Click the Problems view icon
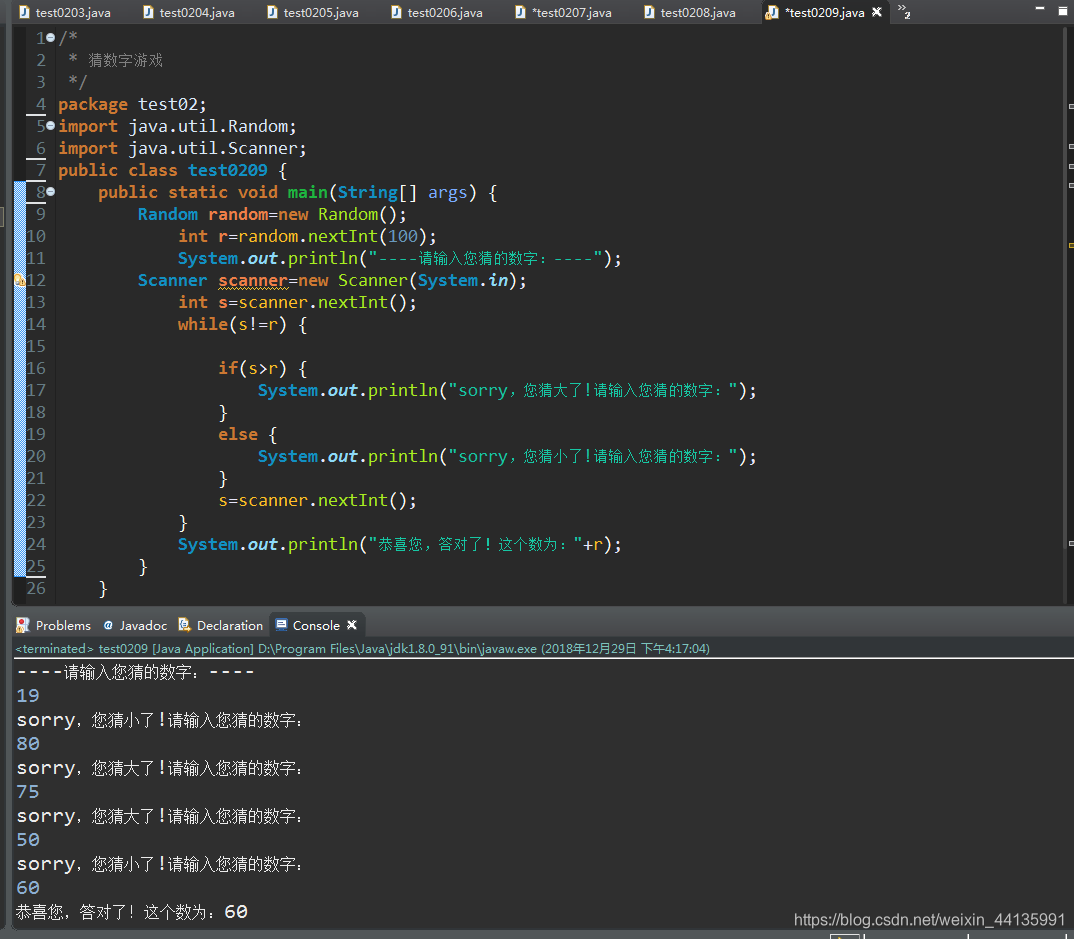 click(23, 625)
